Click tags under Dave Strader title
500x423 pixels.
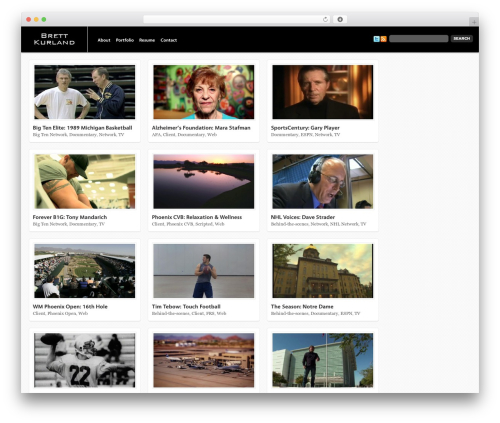318,224
